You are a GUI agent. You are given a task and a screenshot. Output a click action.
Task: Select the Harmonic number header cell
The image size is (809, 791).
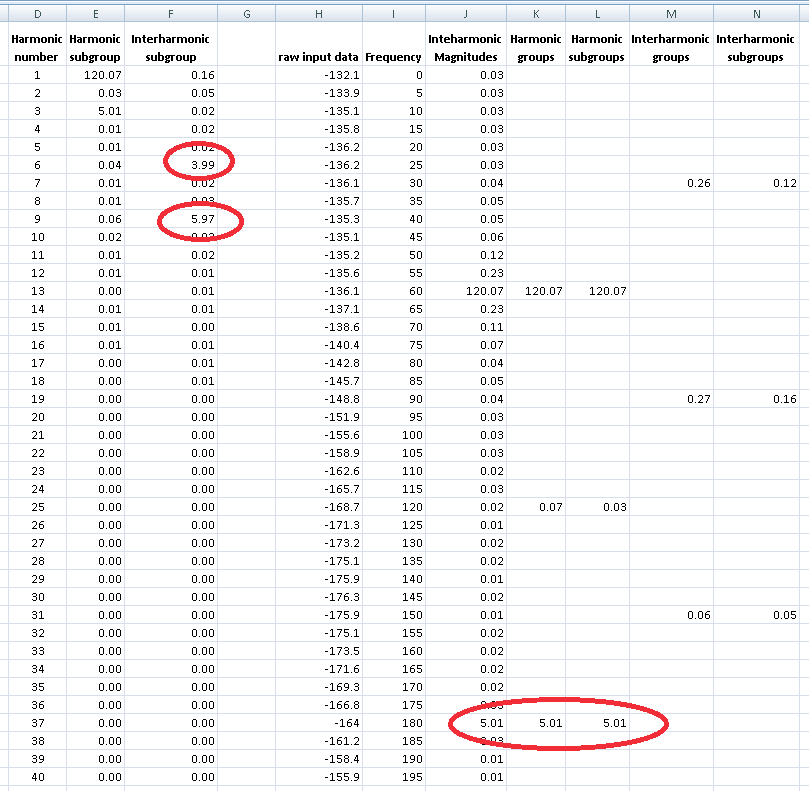point(37,47)
